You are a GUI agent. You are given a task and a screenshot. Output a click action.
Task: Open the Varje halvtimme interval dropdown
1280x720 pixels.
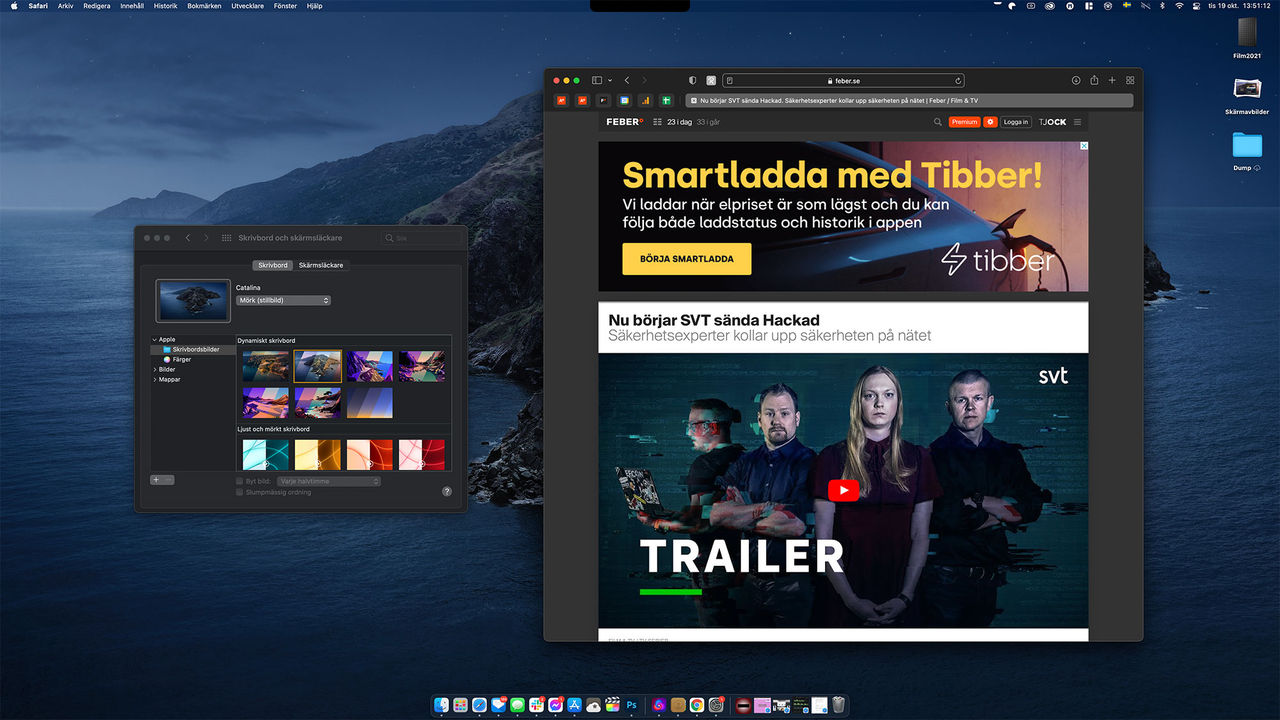point(329,481)
